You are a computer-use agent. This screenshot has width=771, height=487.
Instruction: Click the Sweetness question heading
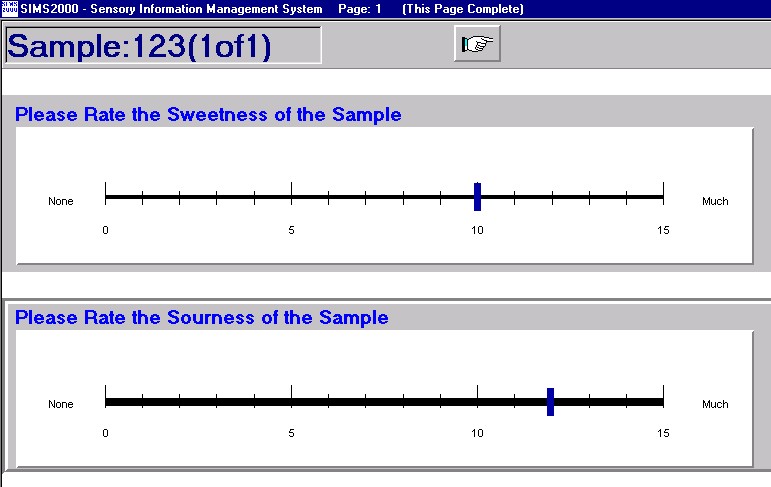(x=208, y=114)
